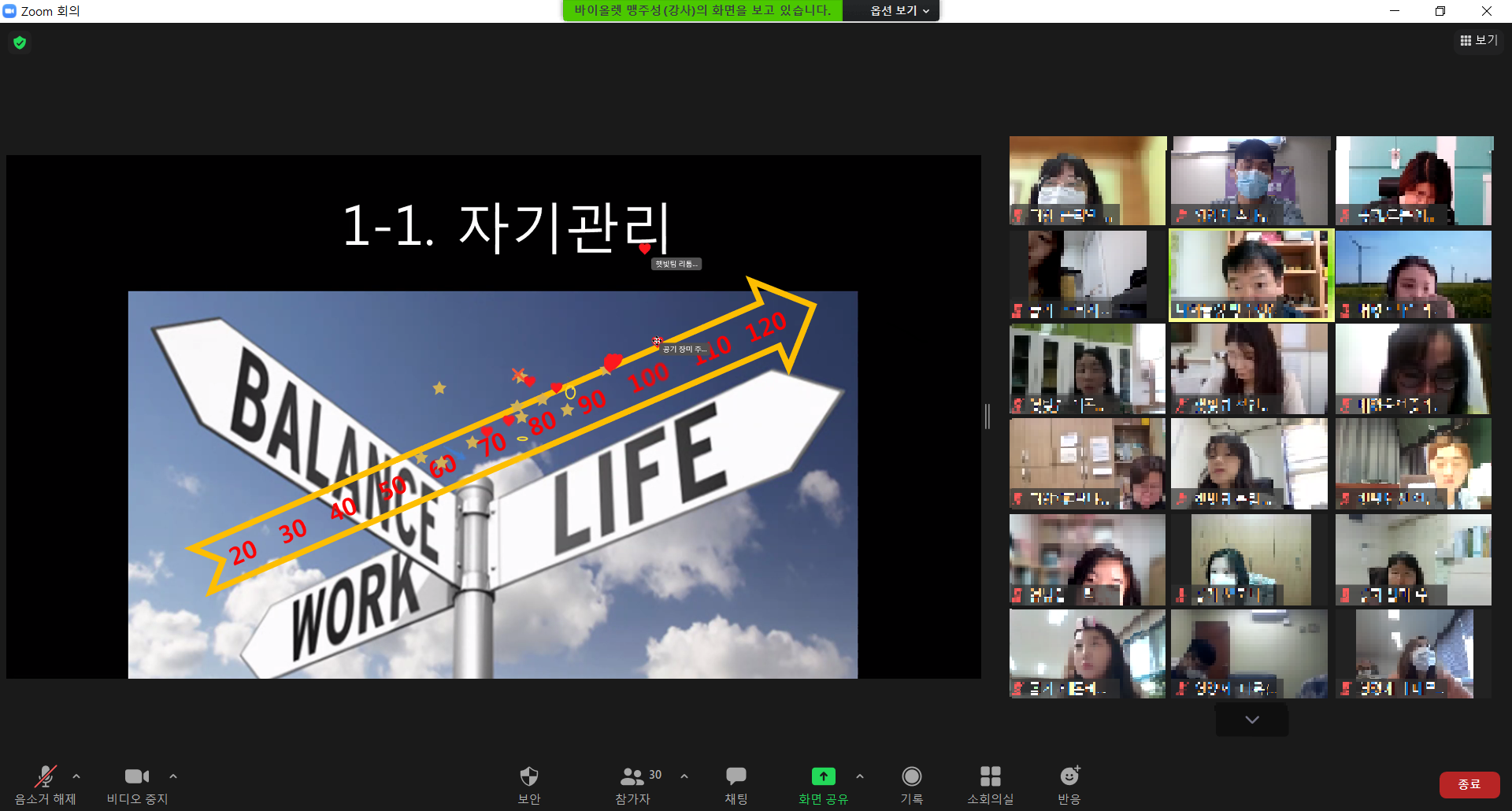Viewport: 1512px width, 811px height.
Task: Expand participants options arrow beside 참가자
Action: tap(684, 776)
